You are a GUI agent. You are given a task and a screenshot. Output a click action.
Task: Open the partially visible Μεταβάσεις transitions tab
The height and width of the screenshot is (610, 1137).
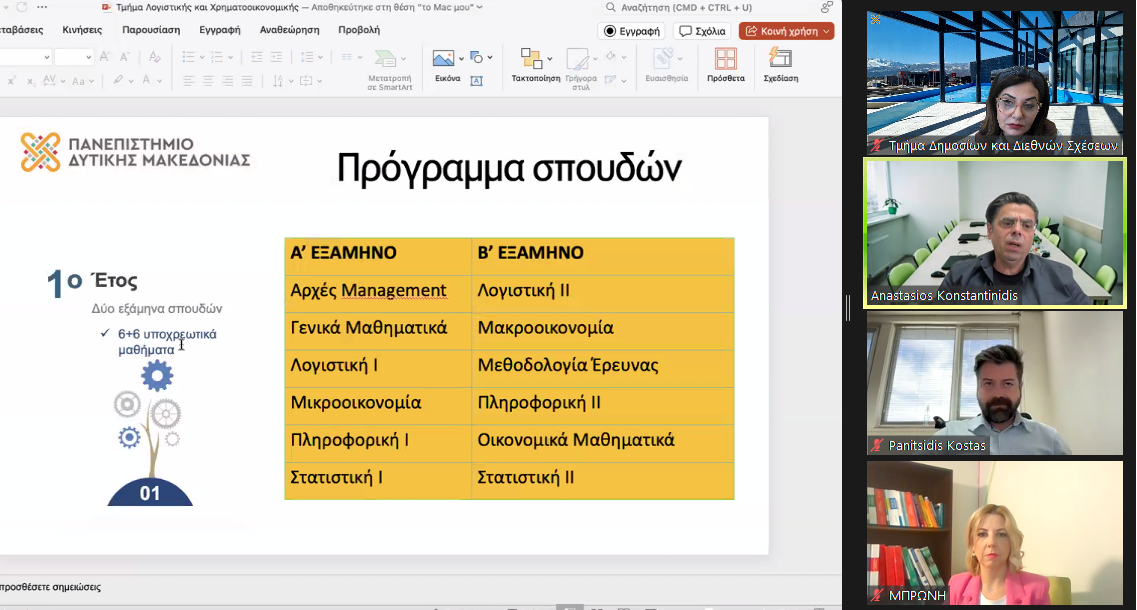click(21, 30)
